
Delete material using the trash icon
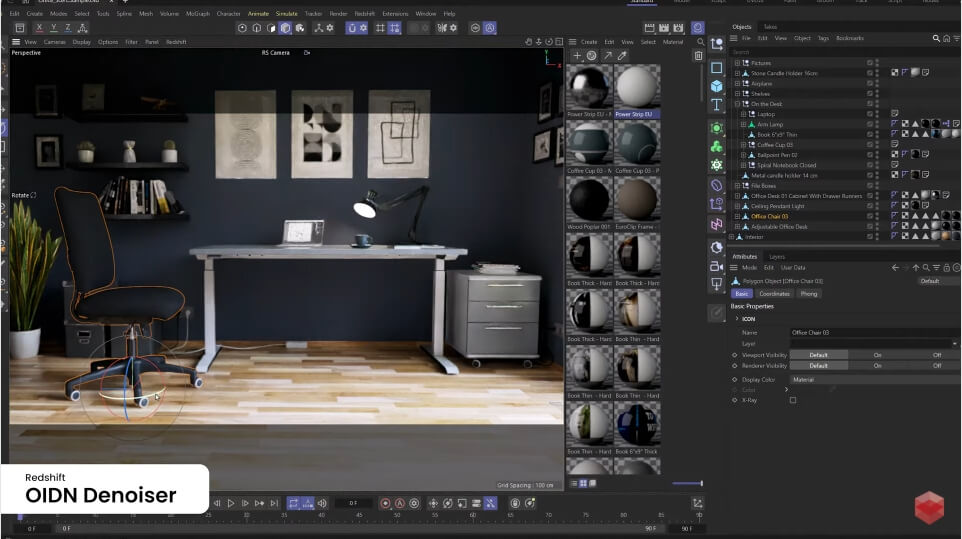click(698, 56)
